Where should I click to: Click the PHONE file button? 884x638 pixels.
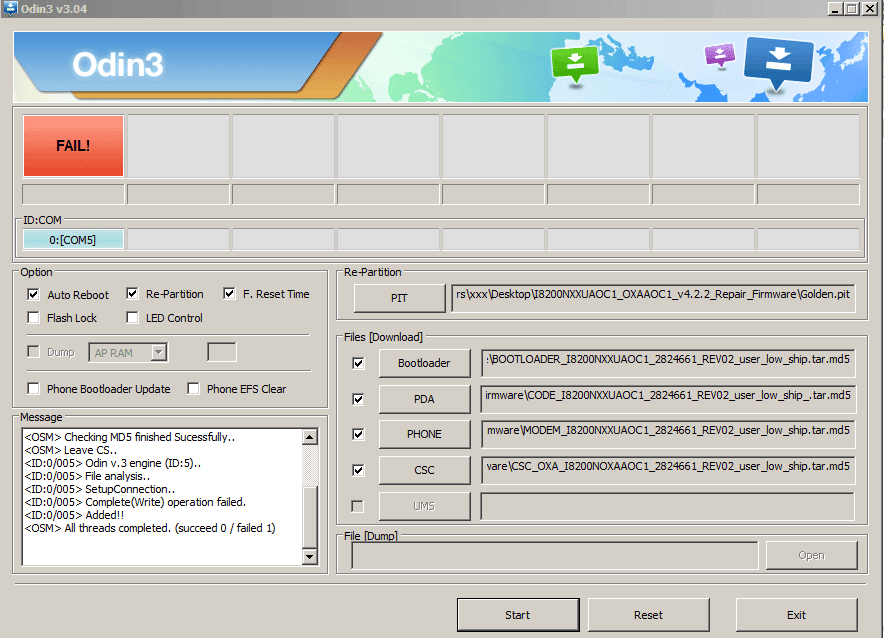tap(424, 434)
